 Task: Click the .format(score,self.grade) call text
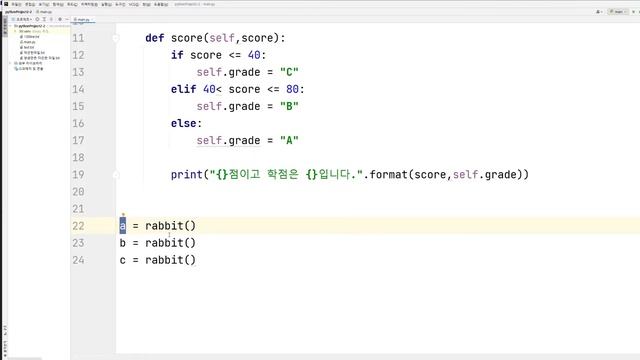446,175
